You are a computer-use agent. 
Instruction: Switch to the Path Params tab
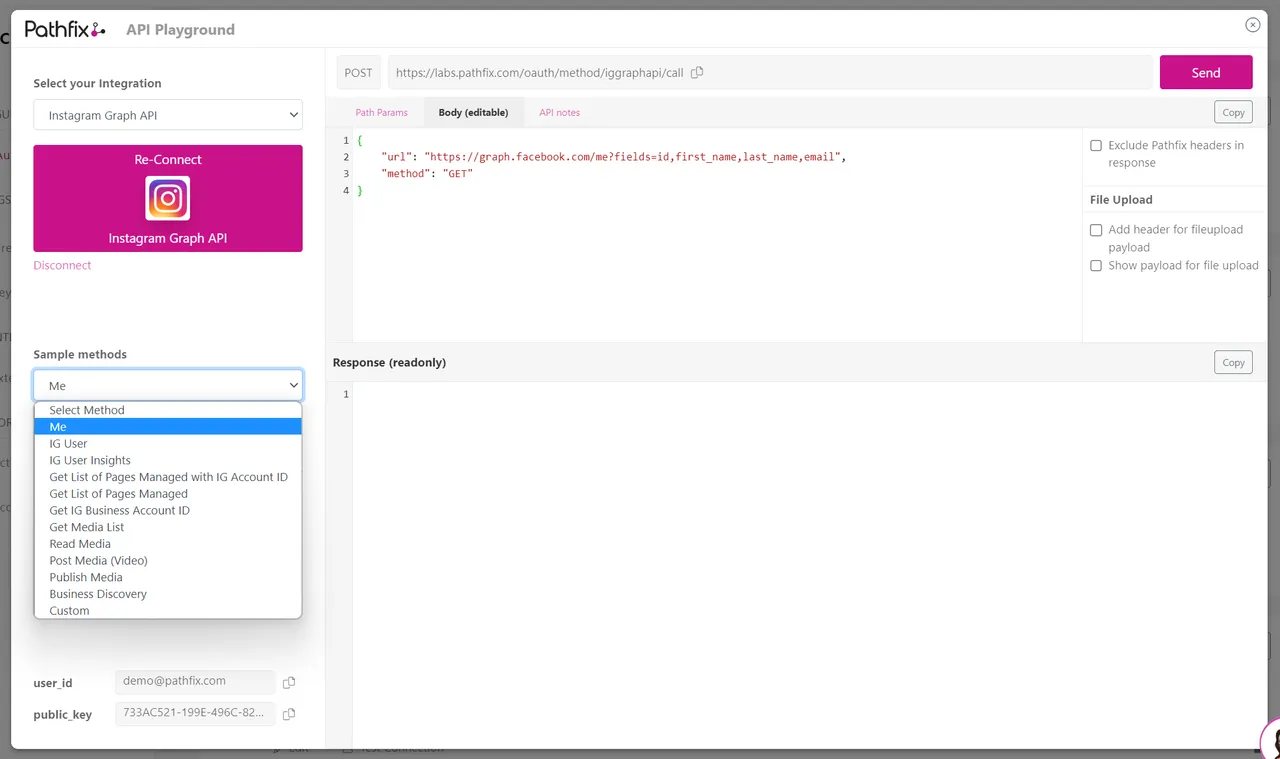click(x=381, y=112)
